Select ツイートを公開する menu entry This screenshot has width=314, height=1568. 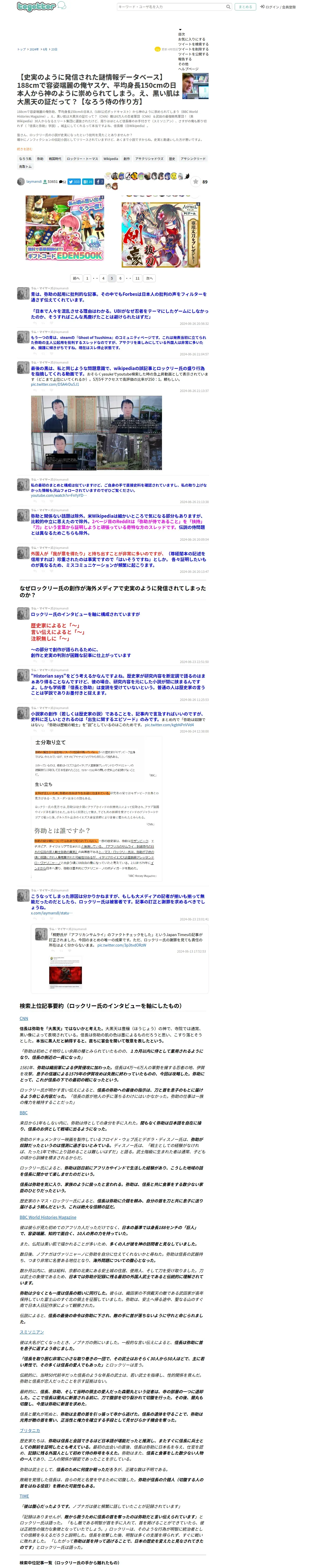pyautogui.click(x=193, y=54)
